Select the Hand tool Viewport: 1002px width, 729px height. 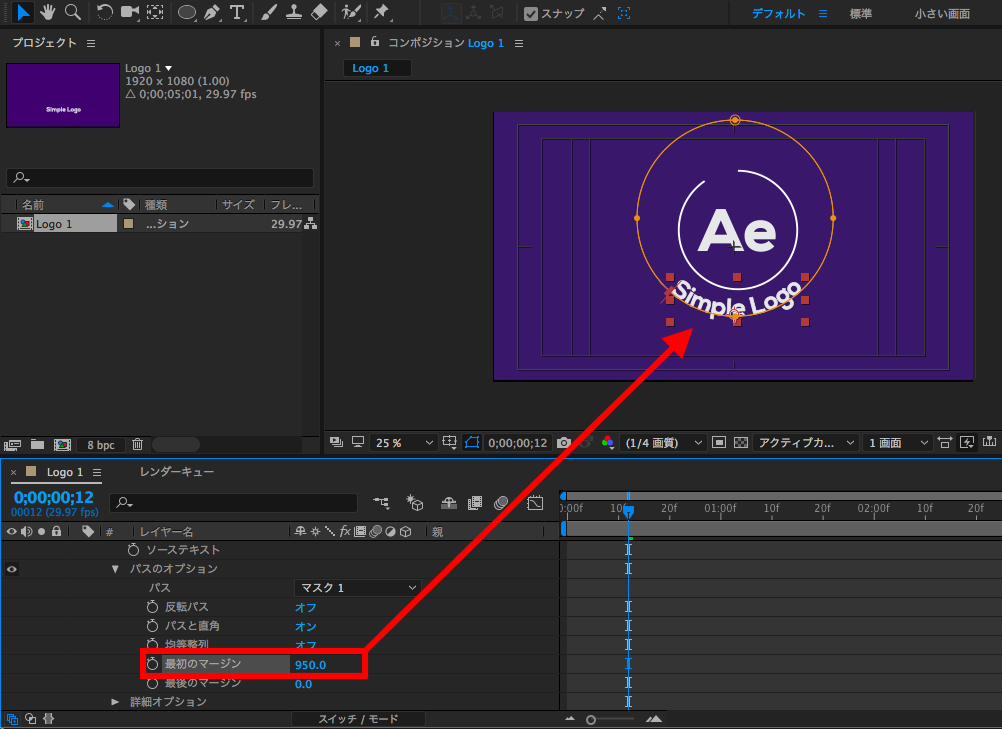click(x=48, y=13)
